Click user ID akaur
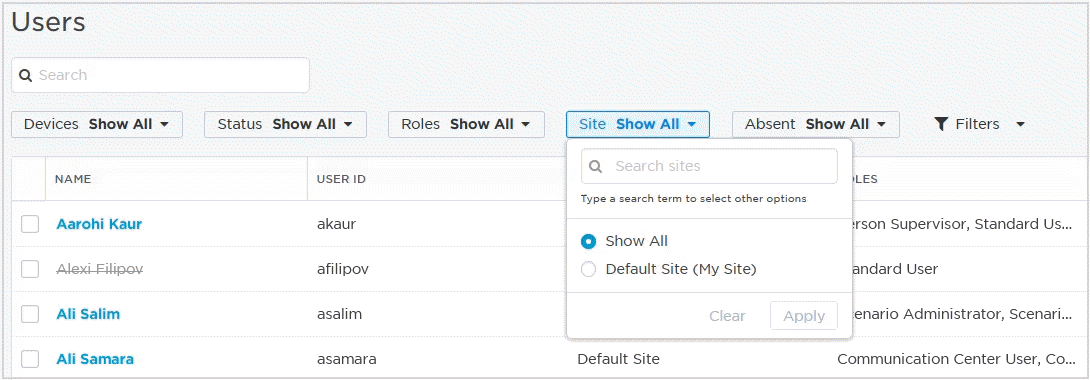Viewport: 1090px width, 380px height. pos(337,224)
